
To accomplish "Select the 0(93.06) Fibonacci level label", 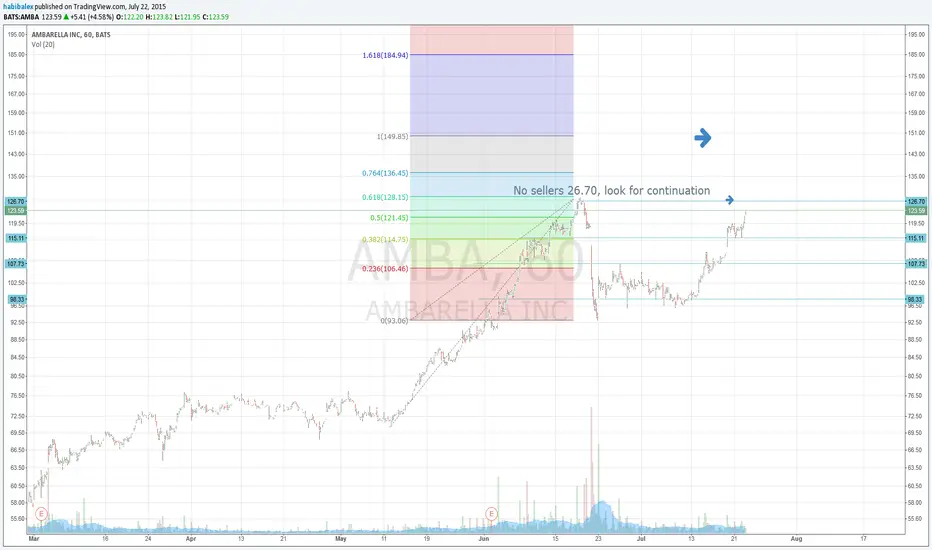I will [x=394, y=320].
